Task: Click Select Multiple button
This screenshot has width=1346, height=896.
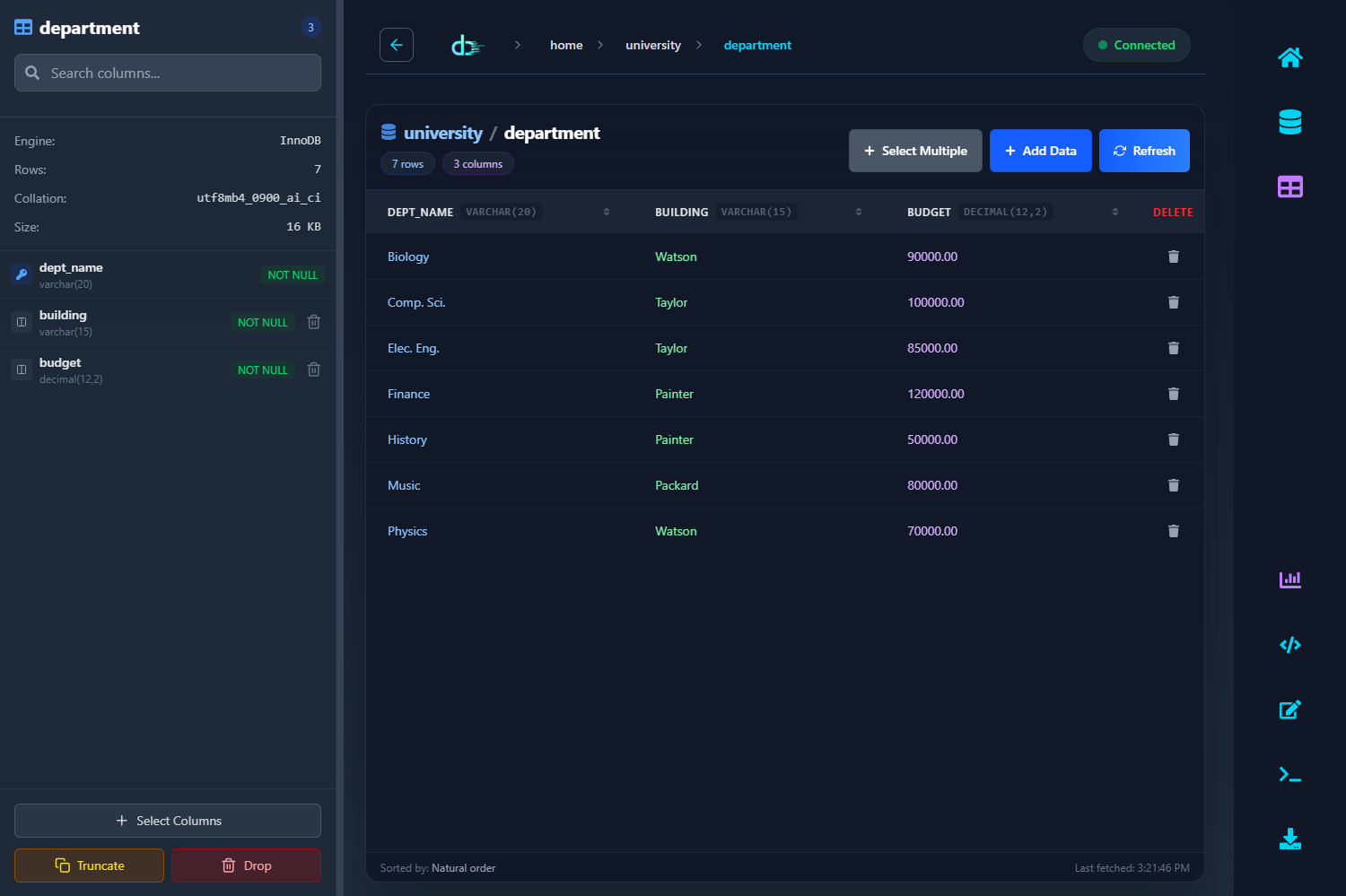Action: [x=915, y=151]
